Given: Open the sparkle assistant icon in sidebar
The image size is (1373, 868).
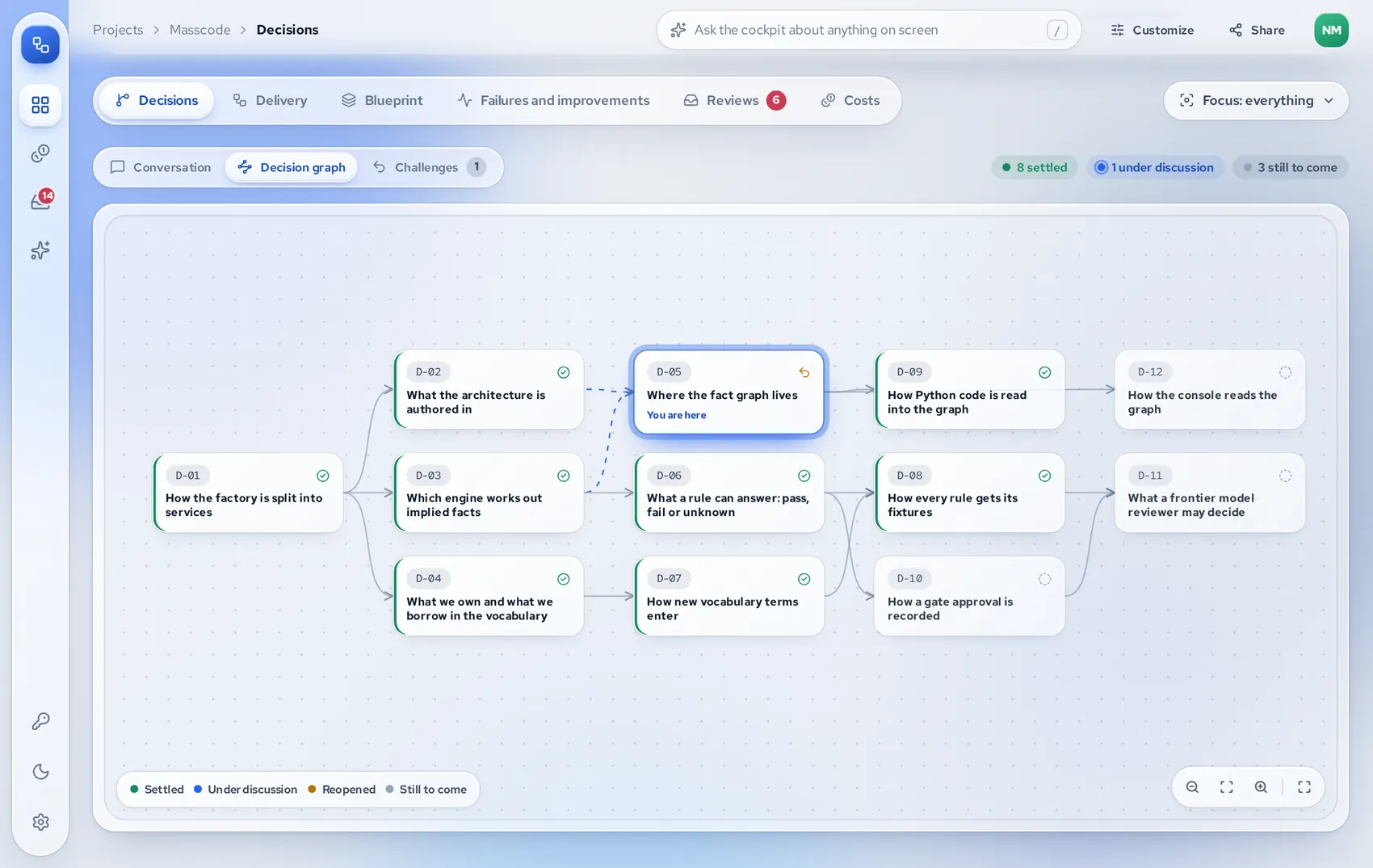Looking at the screenshot, I should pos(40,250).
